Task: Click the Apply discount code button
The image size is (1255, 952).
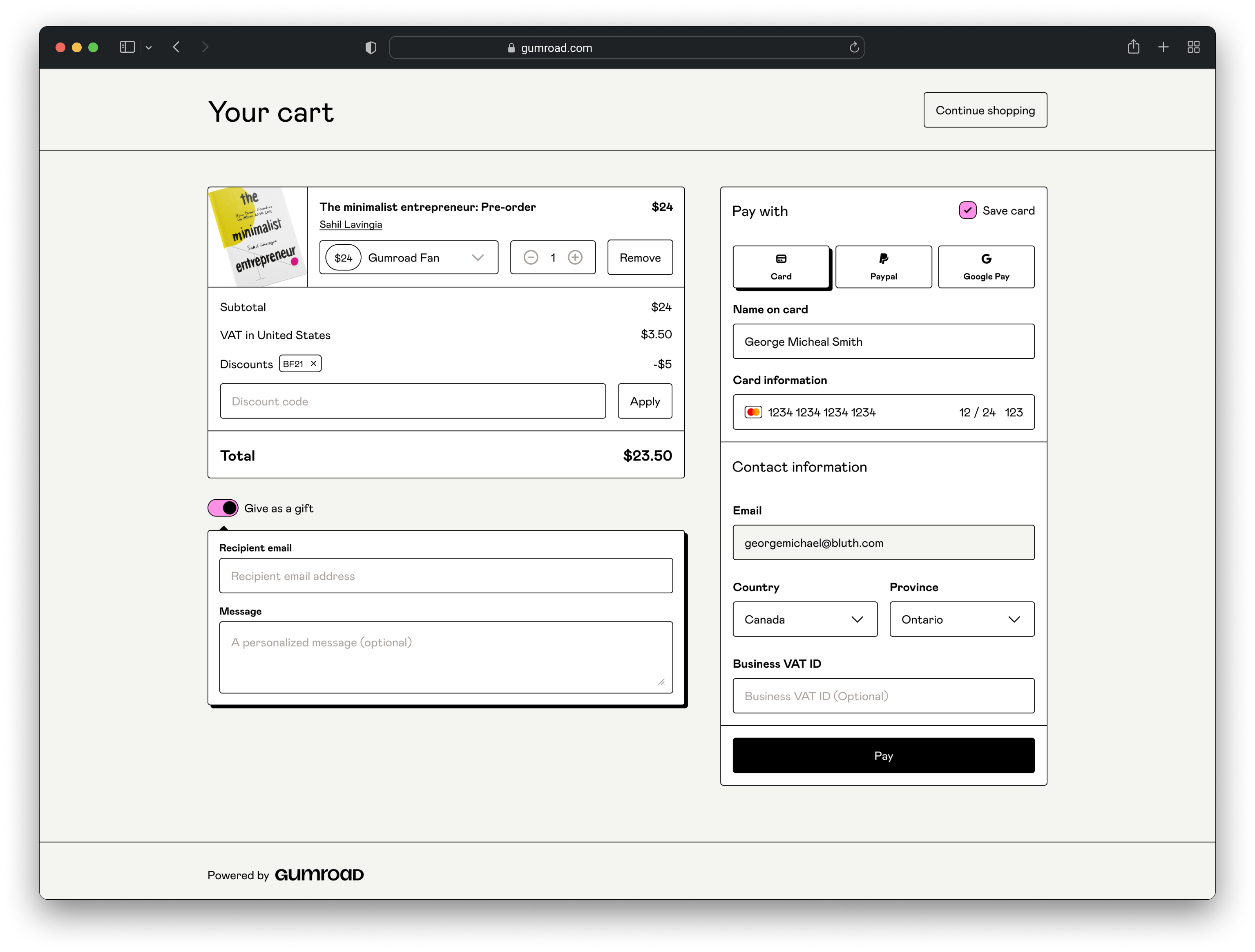Action: coord(645,401)
